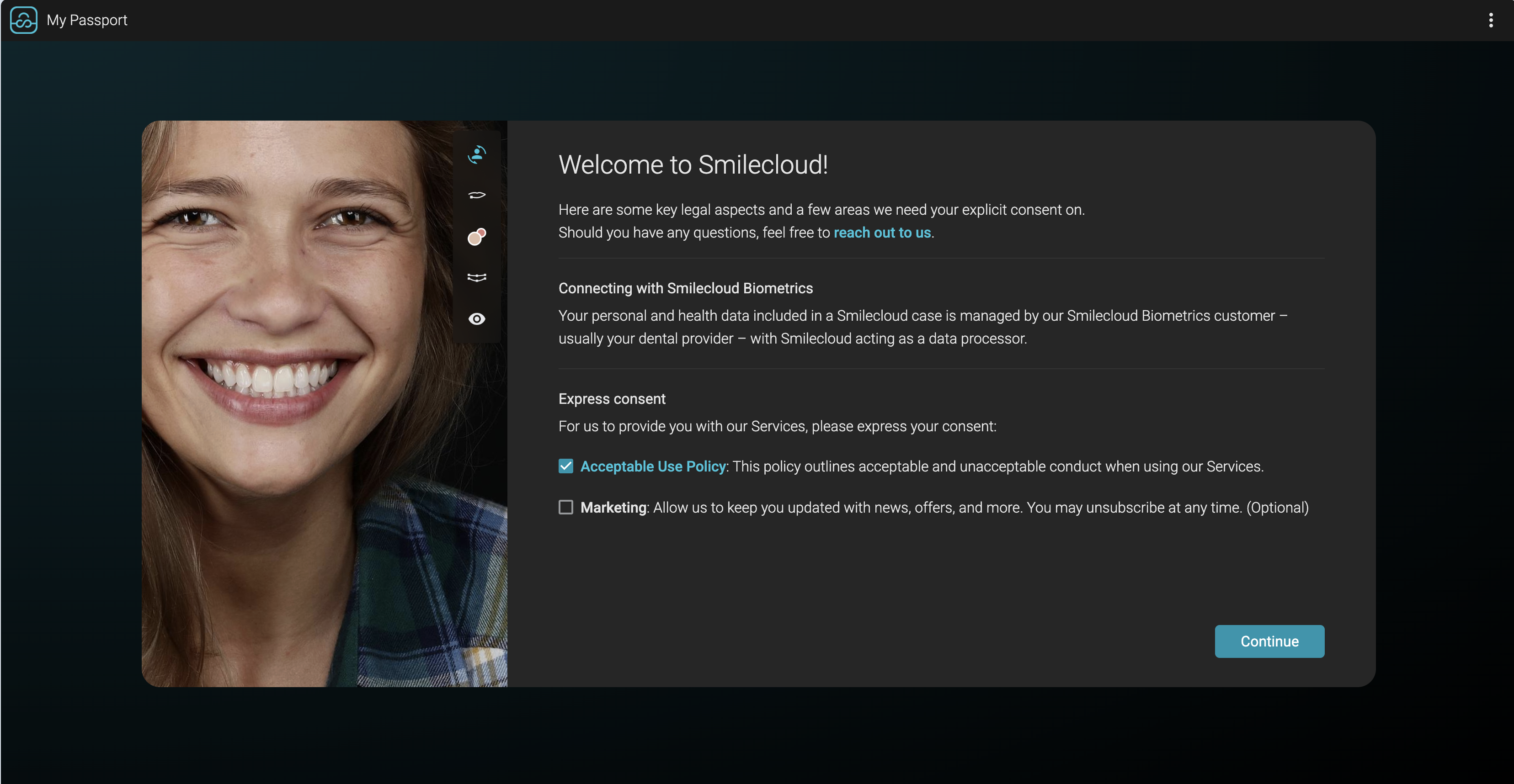
Task: Uncheck the Acceptable Use Policy checkbox
Action: [x=565, y=466]
